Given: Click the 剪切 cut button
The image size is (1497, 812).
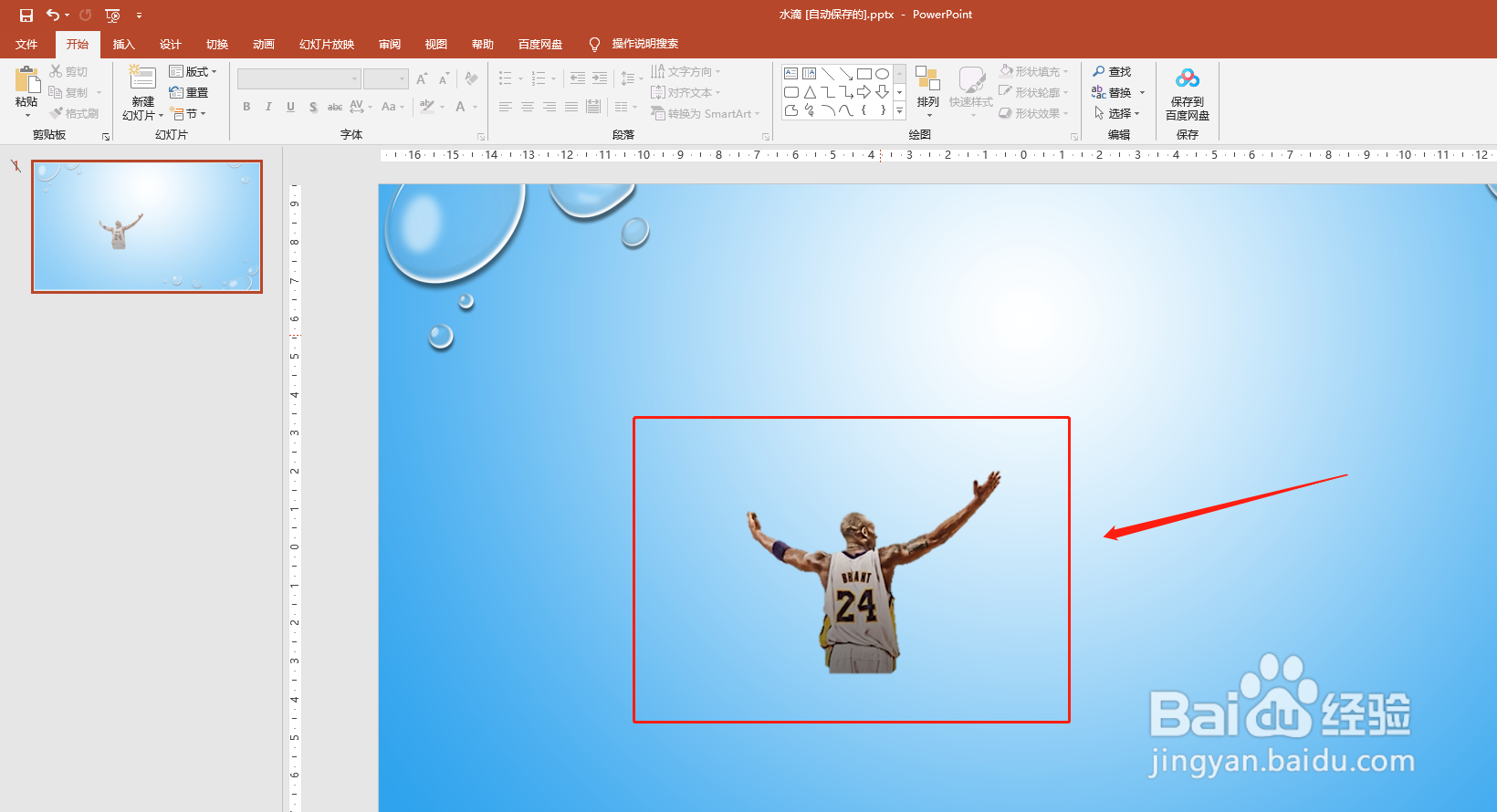Looking at the screenshot, I should tap(69, 71).
